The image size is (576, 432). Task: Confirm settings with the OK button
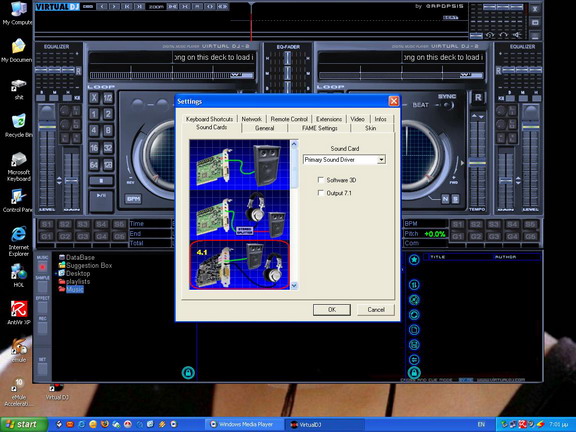[x=332, y=310]
